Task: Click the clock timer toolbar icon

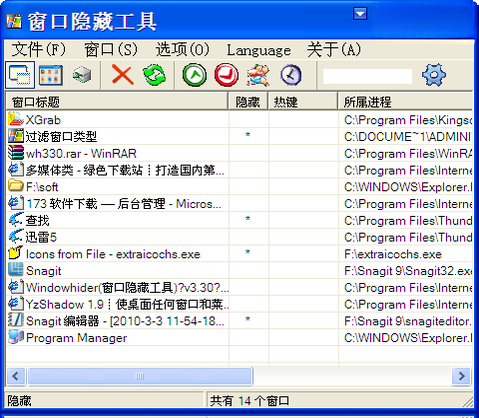Action: click(291, 75)
